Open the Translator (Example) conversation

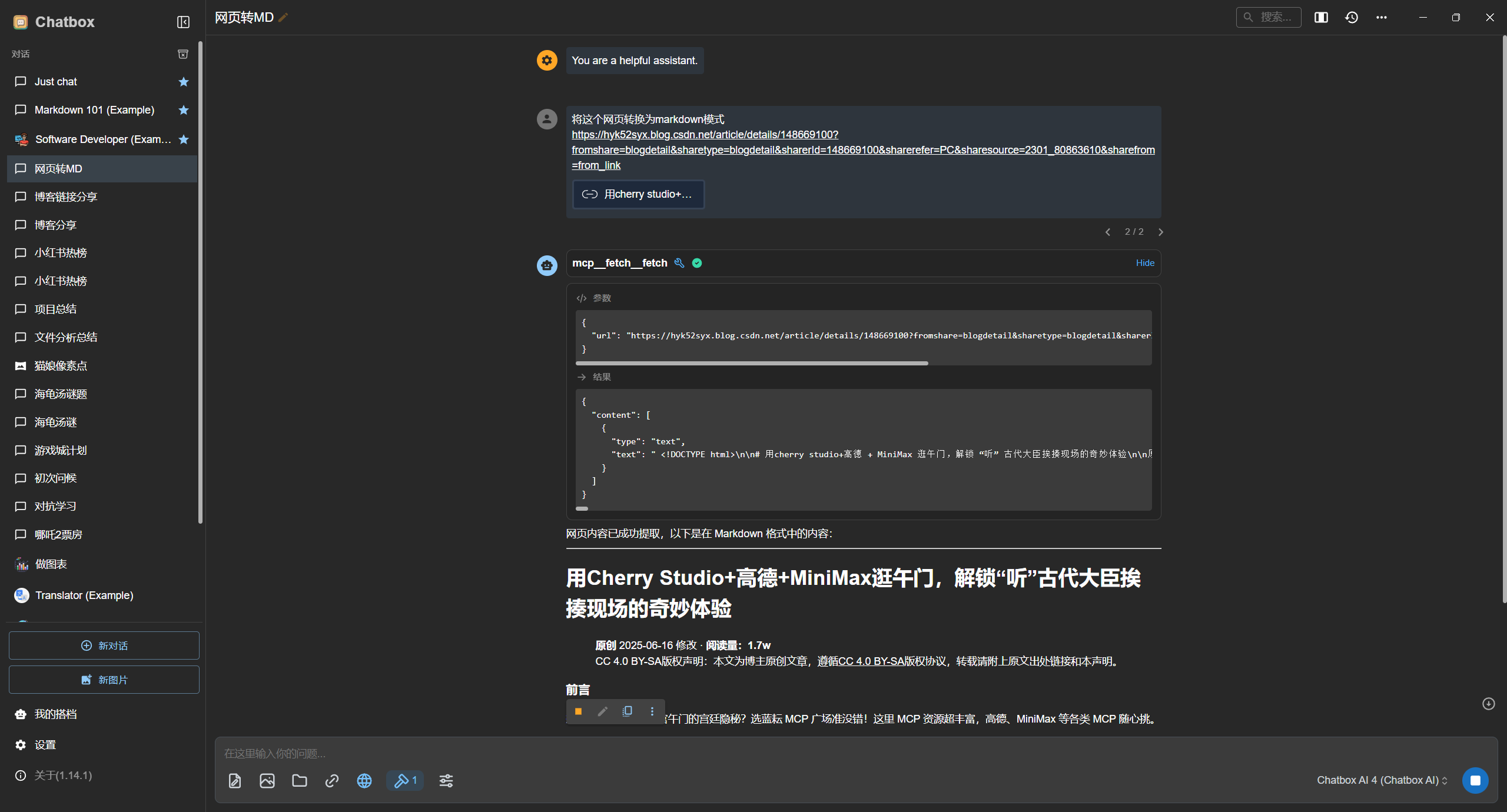pyautogui.click(x=102, y=595)
